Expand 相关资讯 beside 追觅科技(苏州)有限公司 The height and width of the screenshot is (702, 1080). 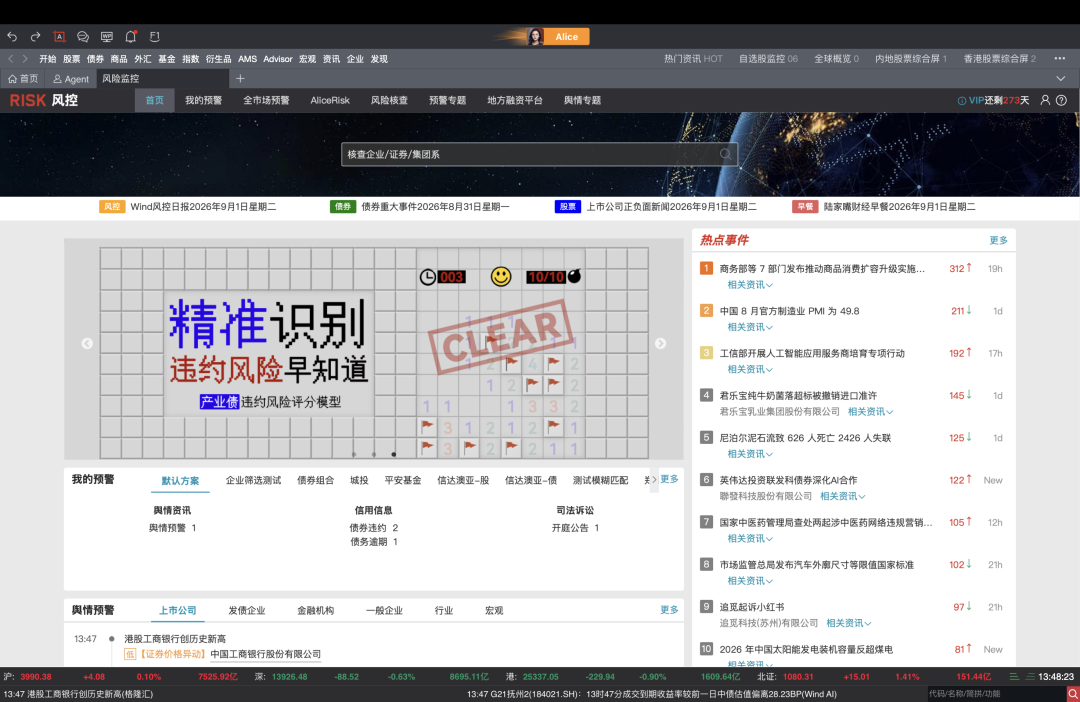[849, 623]
